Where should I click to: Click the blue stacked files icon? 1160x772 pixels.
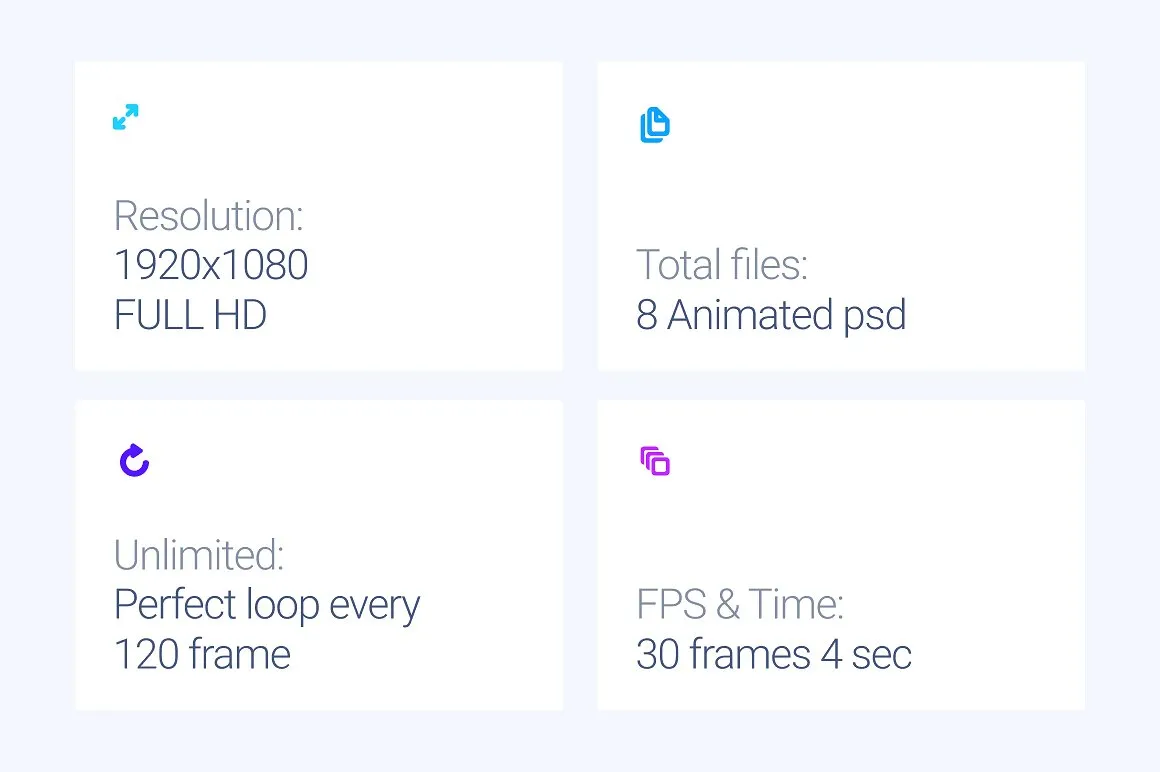[654, 126]
